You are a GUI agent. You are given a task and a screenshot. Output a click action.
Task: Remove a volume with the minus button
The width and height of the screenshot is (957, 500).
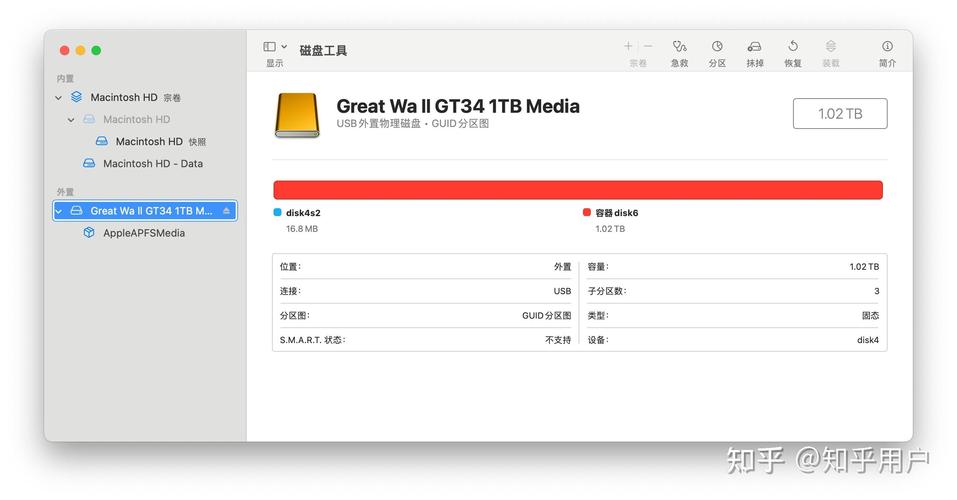point(648,46)
